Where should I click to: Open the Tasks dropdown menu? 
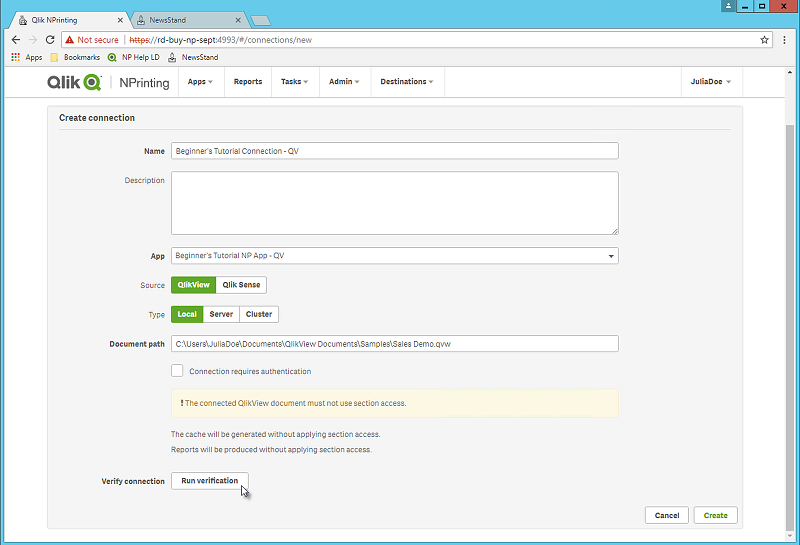(x=294, y=82)
